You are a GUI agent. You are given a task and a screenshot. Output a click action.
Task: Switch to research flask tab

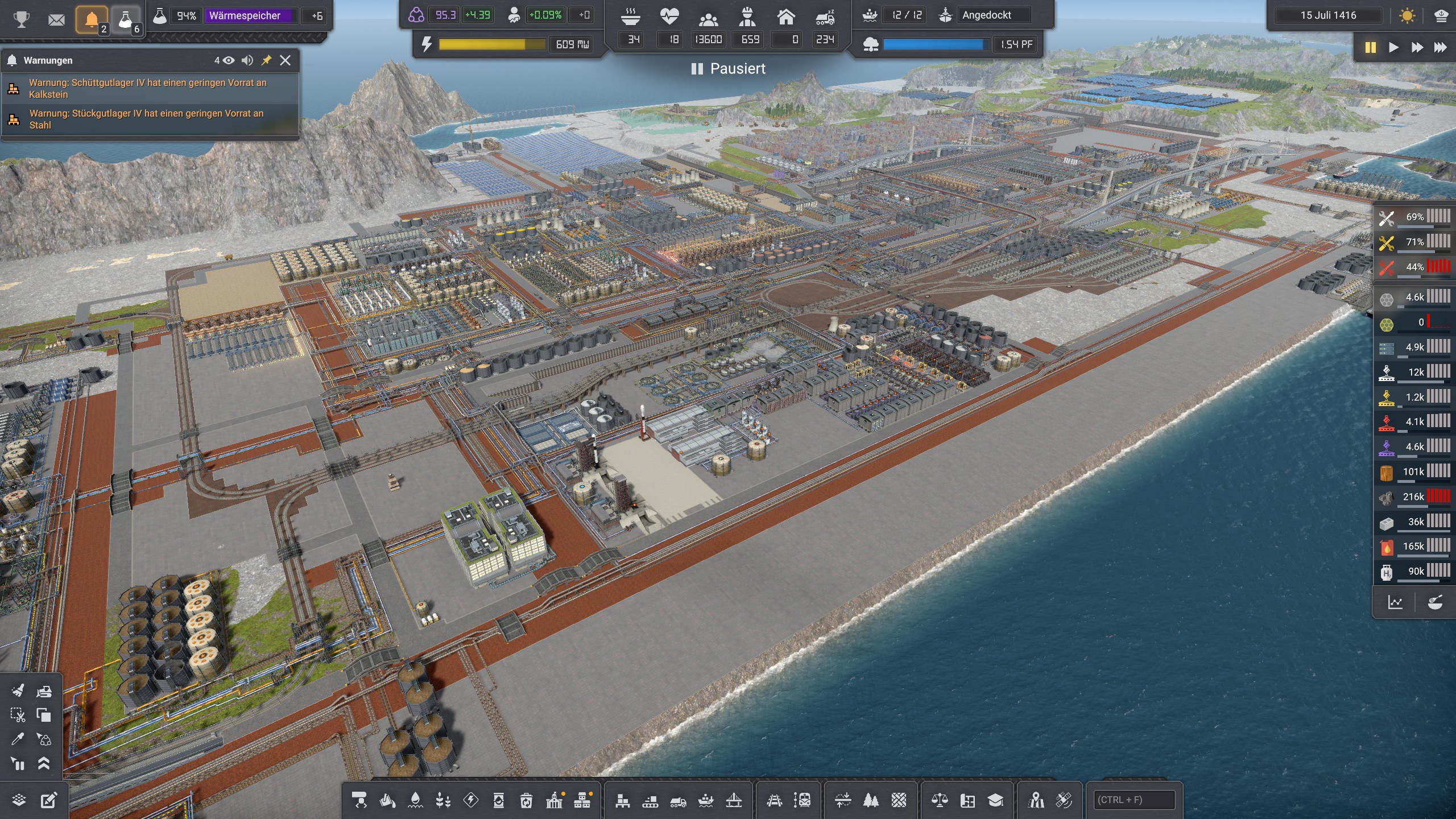click(x=126, y=20)
